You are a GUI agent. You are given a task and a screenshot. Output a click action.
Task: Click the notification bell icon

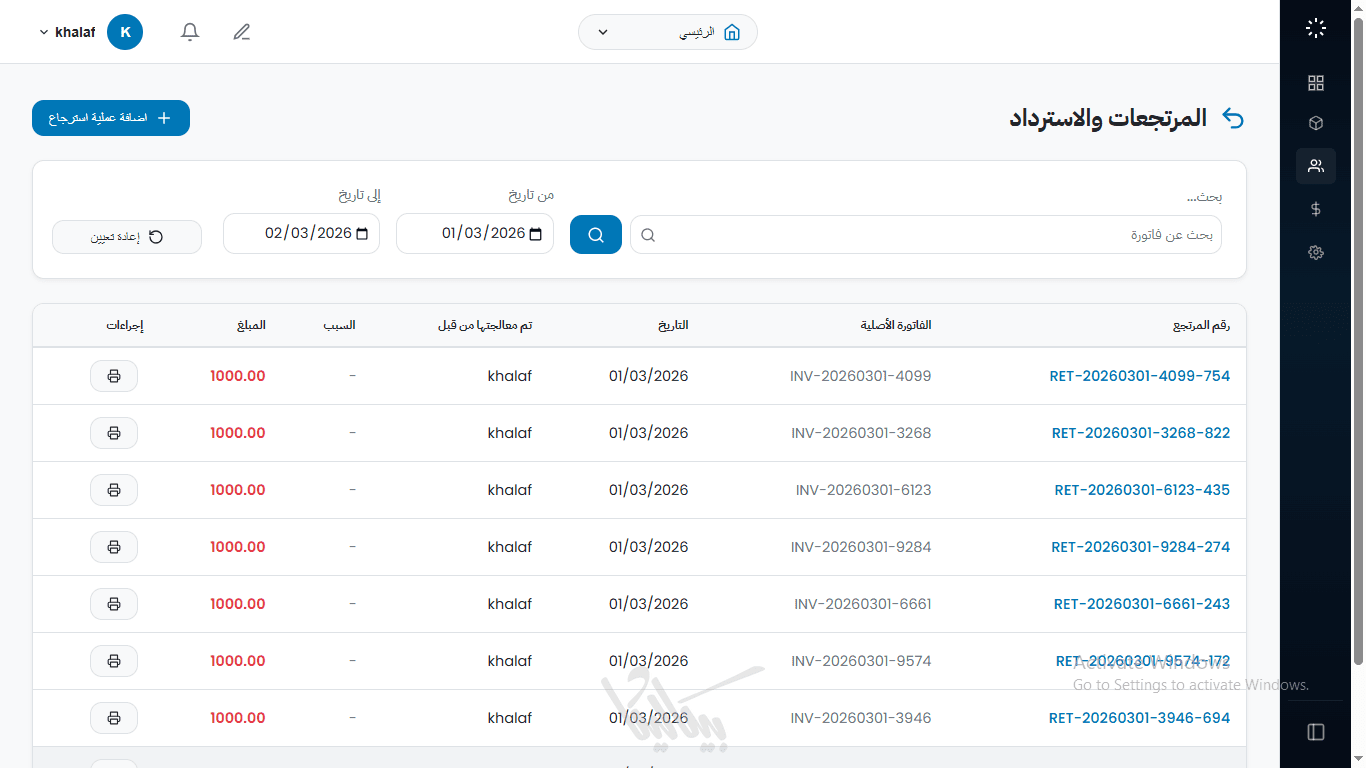[190, 32]
